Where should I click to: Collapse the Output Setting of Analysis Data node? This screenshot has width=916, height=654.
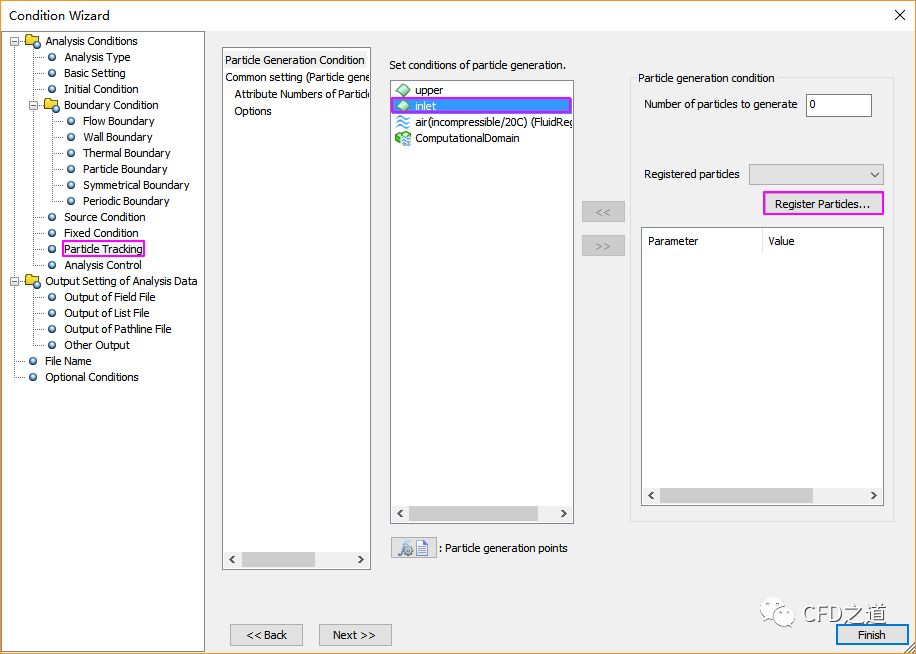[x=15, y=281]
